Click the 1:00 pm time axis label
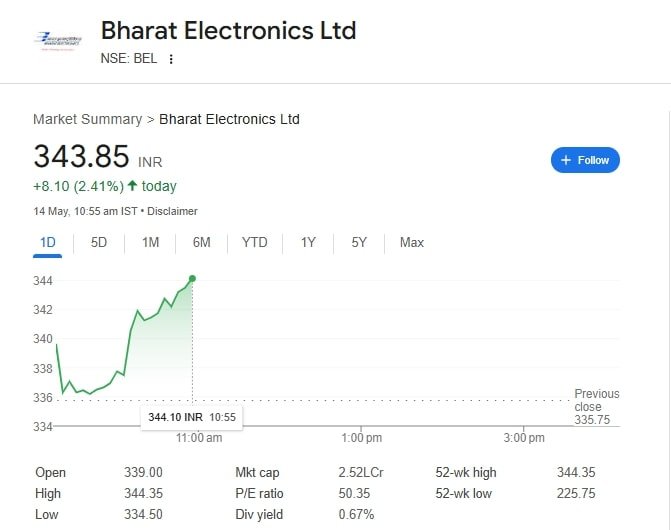Viewport: 671px width, 530px height. [361, 438]
